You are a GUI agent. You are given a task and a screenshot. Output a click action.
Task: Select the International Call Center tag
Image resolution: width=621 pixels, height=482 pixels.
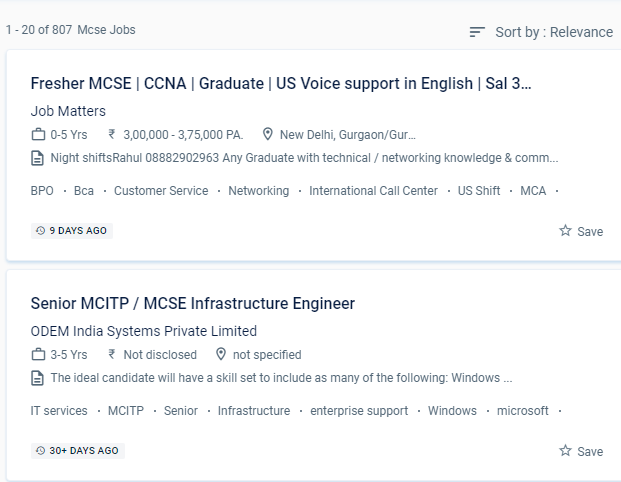(373, 191)
